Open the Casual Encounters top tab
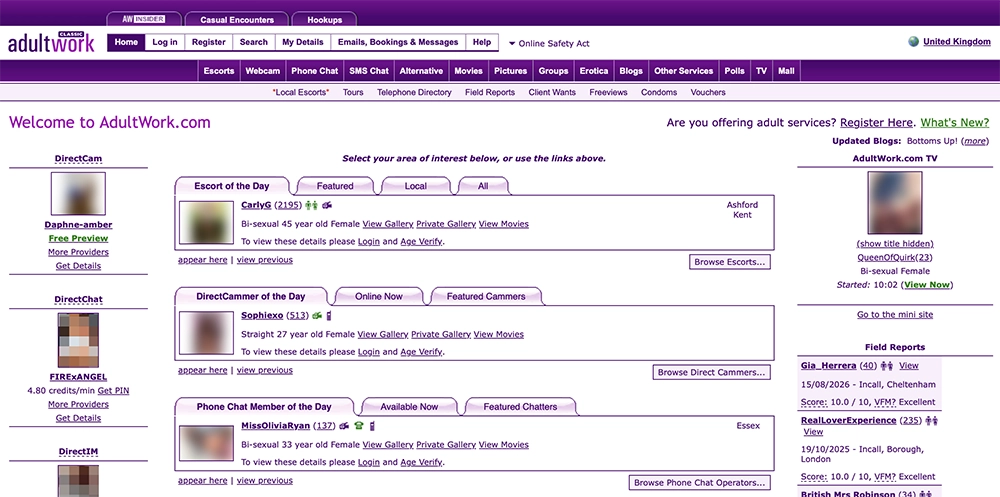Screen dimensions: 1000x497 click(x=237, y=20)
